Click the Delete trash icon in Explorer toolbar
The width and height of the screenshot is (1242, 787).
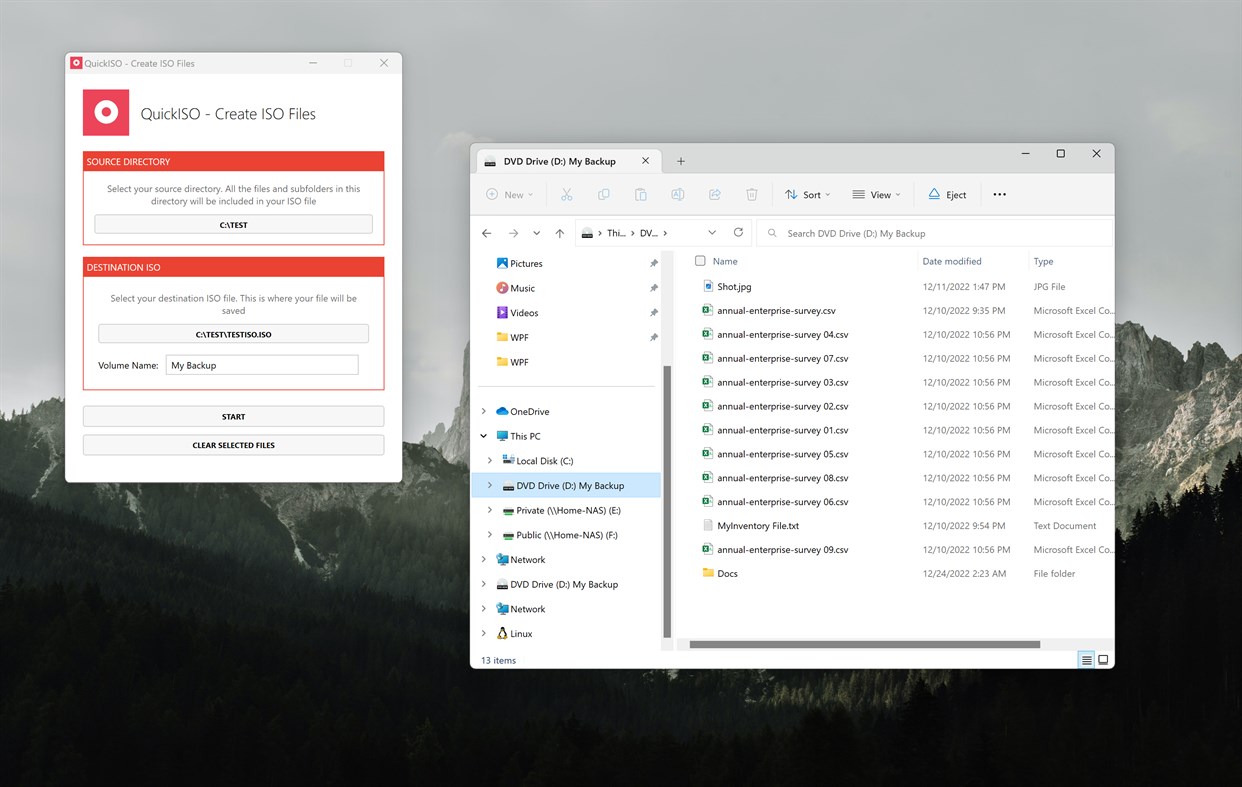pos(751,195)
